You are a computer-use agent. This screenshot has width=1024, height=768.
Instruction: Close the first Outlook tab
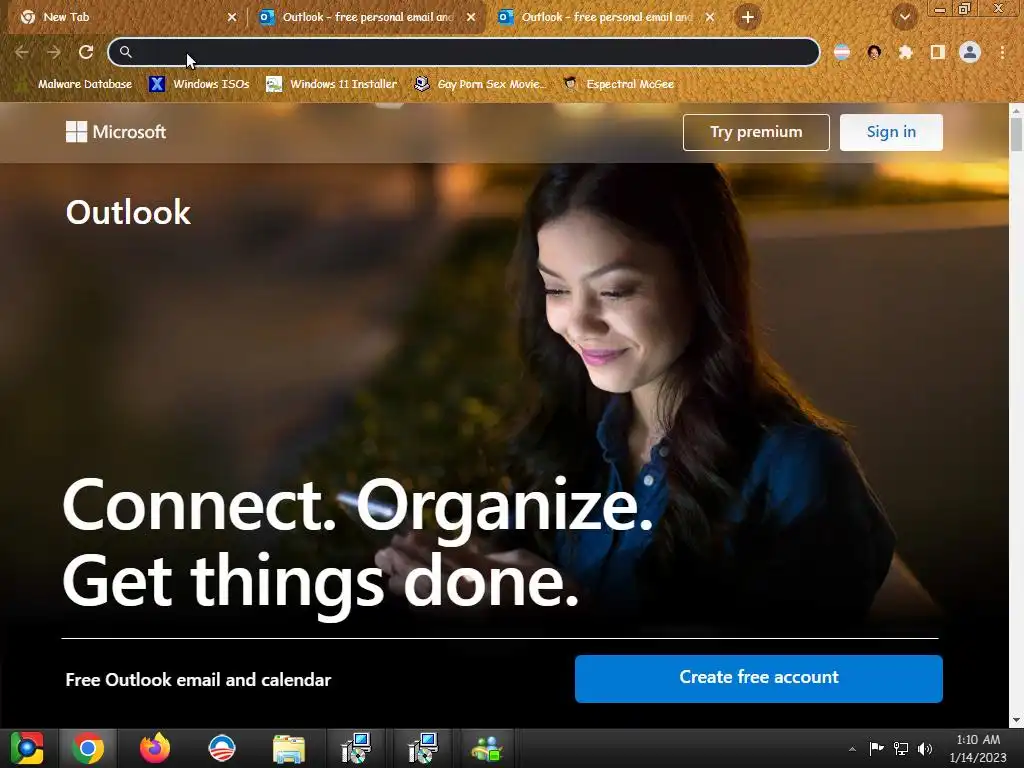(471, 18)
